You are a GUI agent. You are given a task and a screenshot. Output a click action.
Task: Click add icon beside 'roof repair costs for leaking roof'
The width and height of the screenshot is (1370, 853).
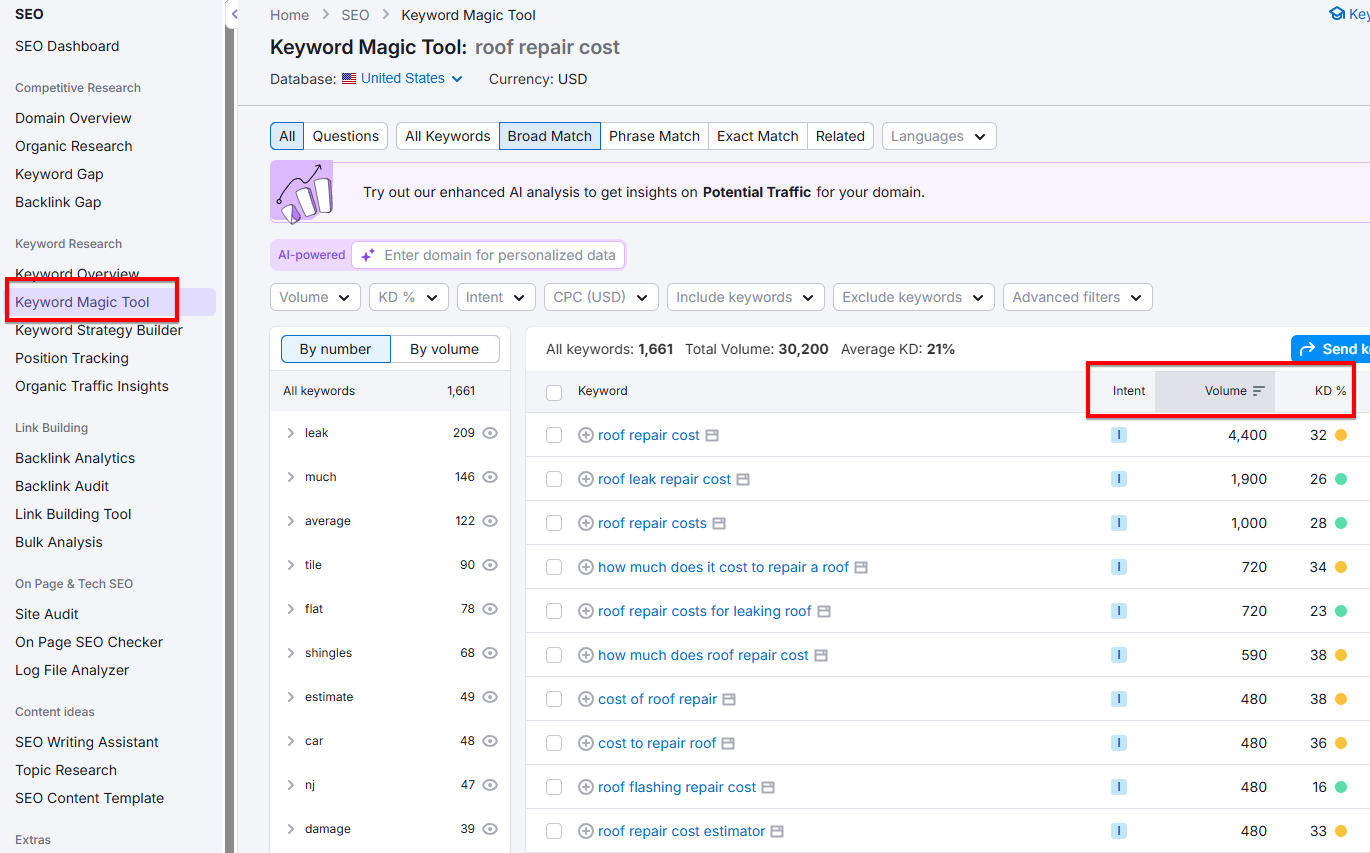pyautogui.click(x=586, y=611)
